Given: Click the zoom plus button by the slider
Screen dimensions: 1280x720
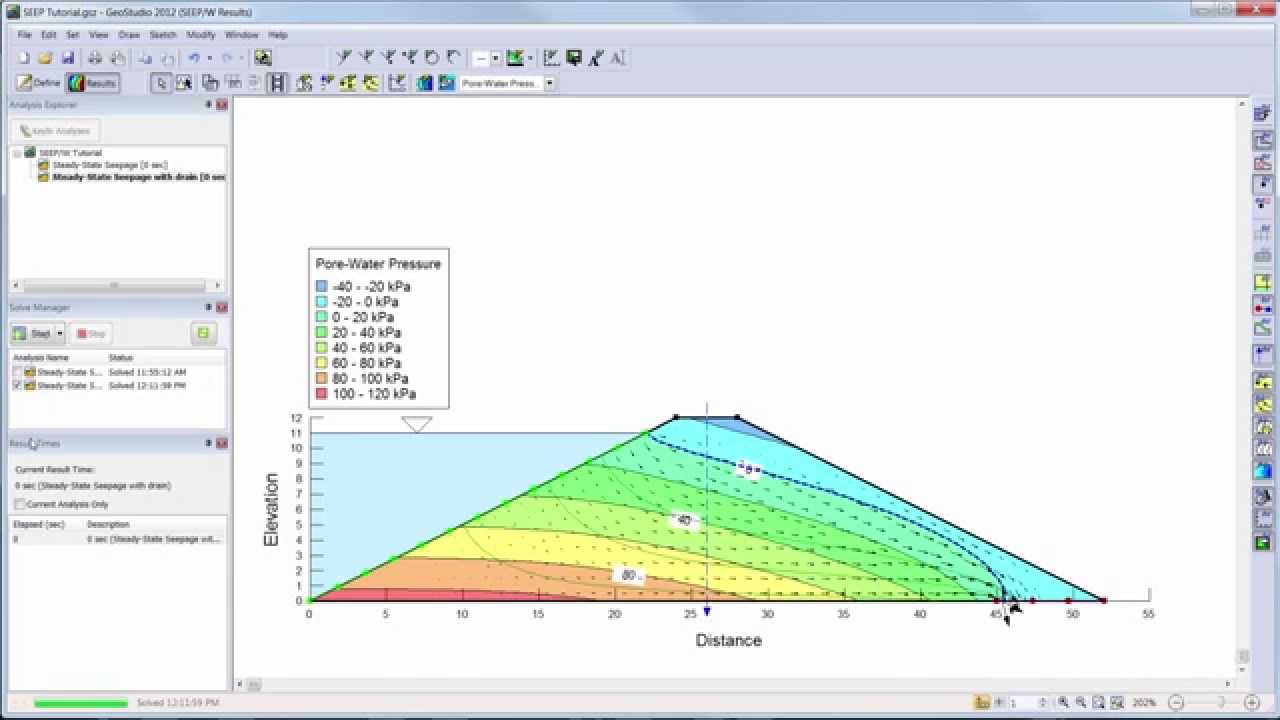Looking at the screenshot, I should coord(1251,703).
